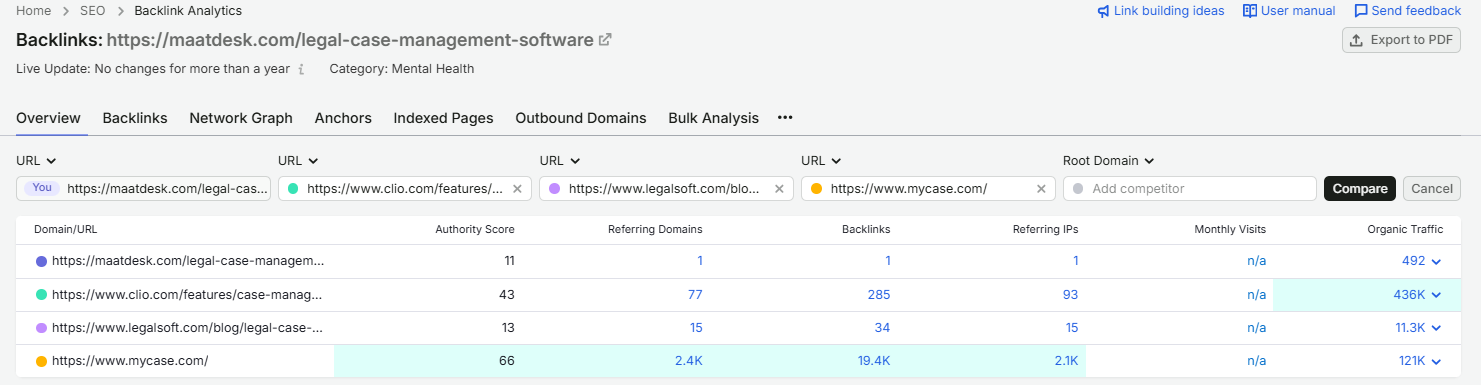The image size is (1481, 385).
Task: Click the Export to PDF button
Action: point(1401,40)
